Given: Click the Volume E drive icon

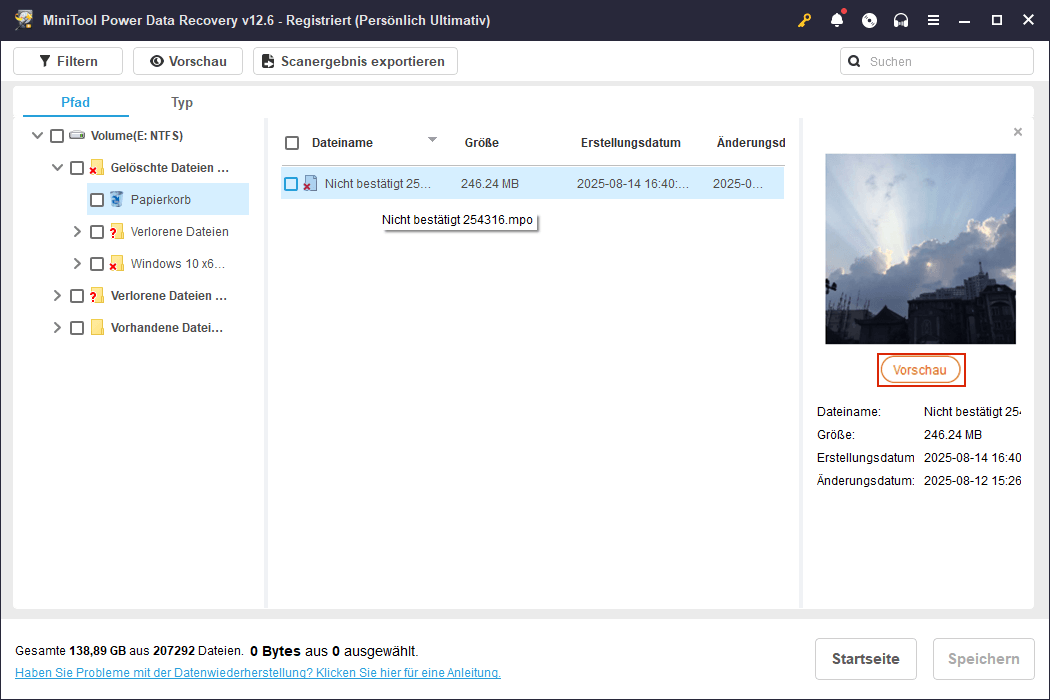Looking at the screenshot, I should 77,135.
